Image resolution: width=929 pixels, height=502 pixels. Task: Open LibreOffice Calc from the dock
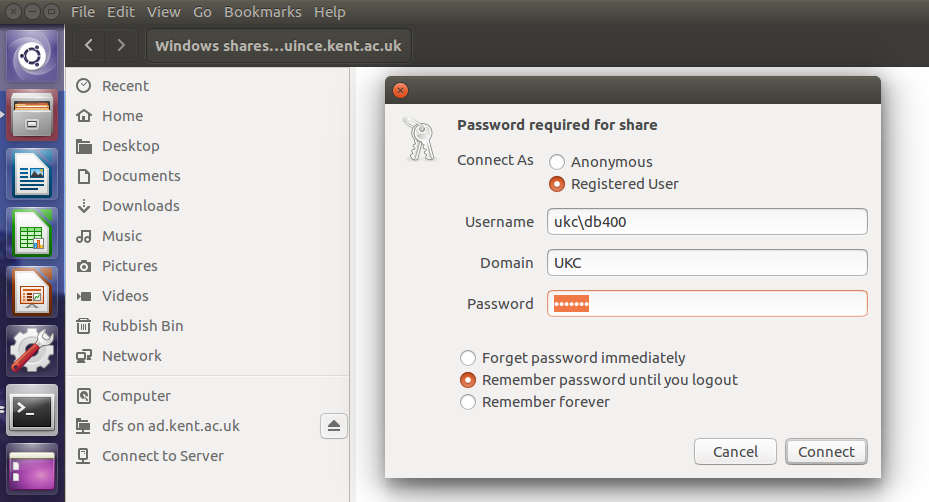pos(32,233)
